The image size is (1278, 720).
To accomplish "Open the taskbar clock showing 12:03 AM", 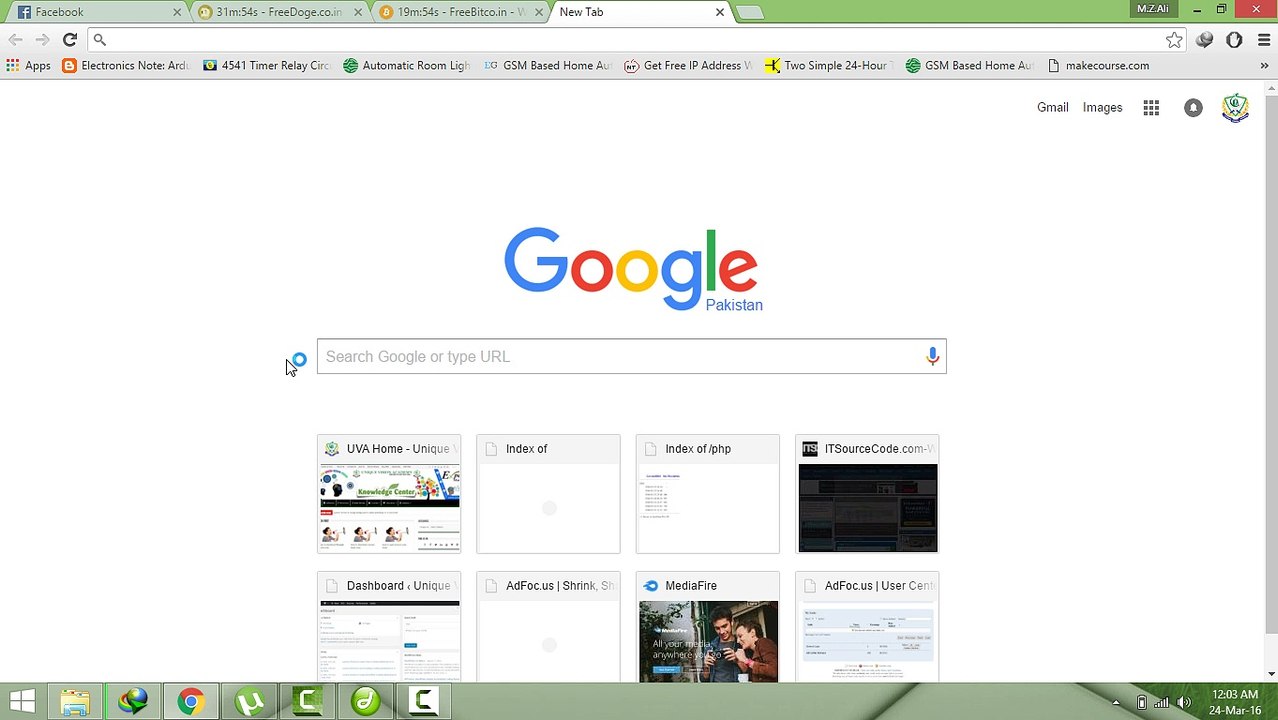I will click(x=1235, y=702).
